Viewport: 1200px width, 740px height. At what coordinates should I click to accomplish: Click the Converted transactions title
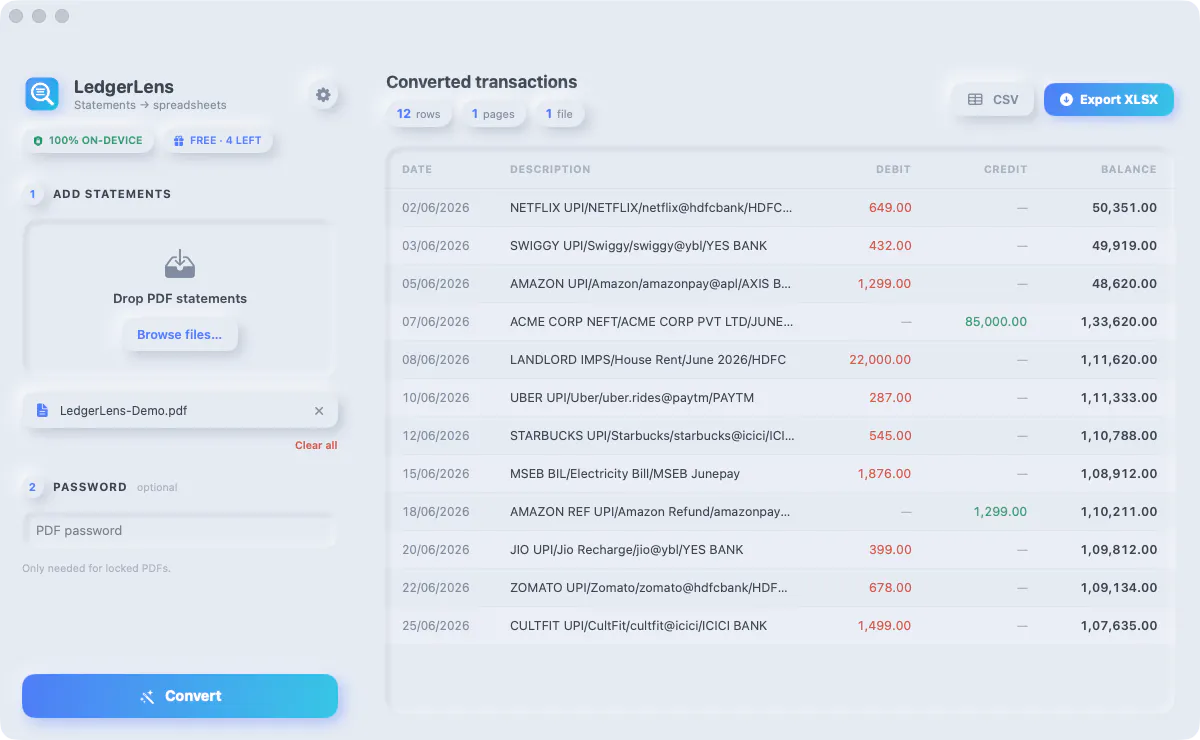pyautogui.click(x=482, y=82)
